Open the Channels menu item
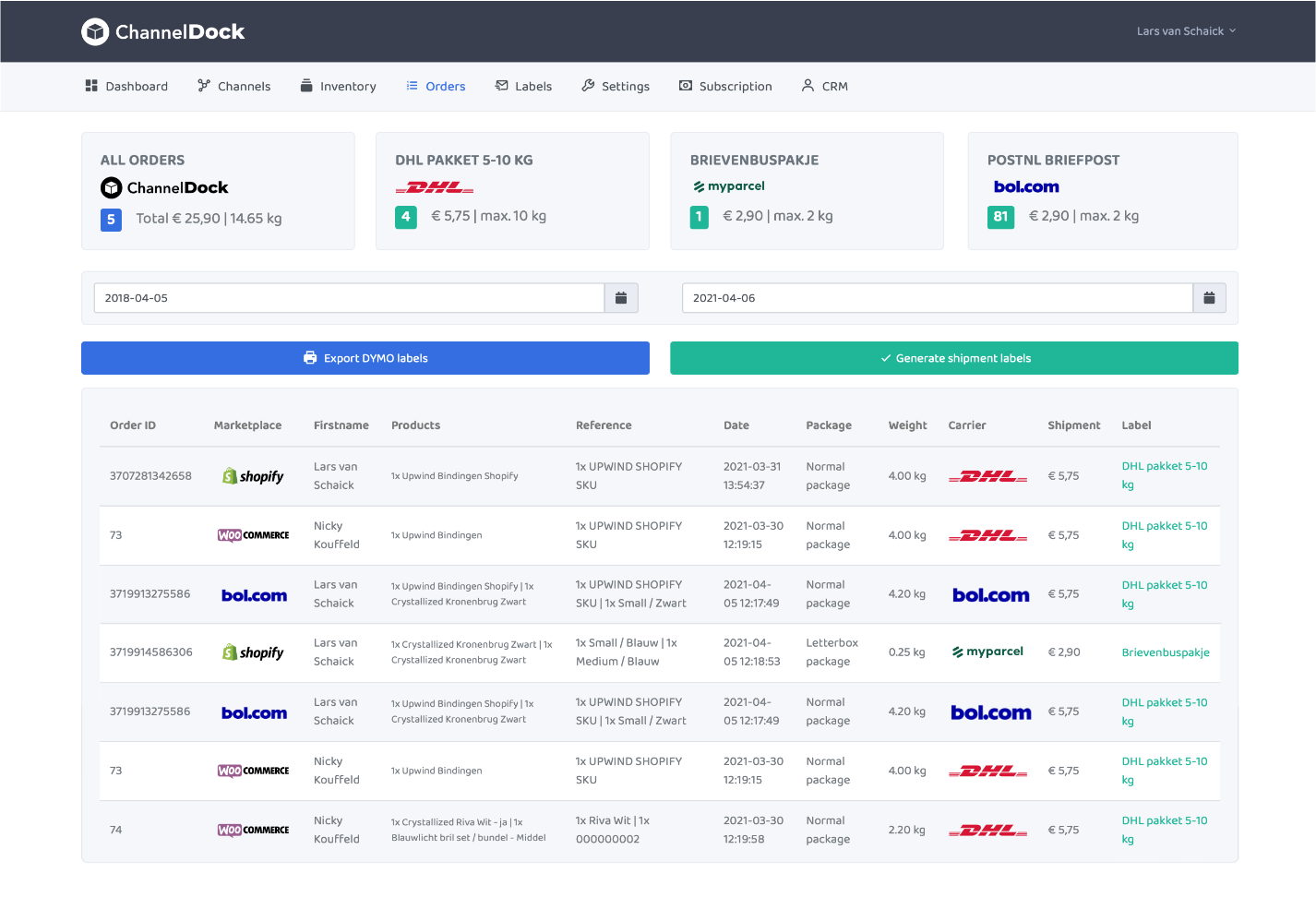The height and width of the screenshot is (897, 1316). point(233,86)
